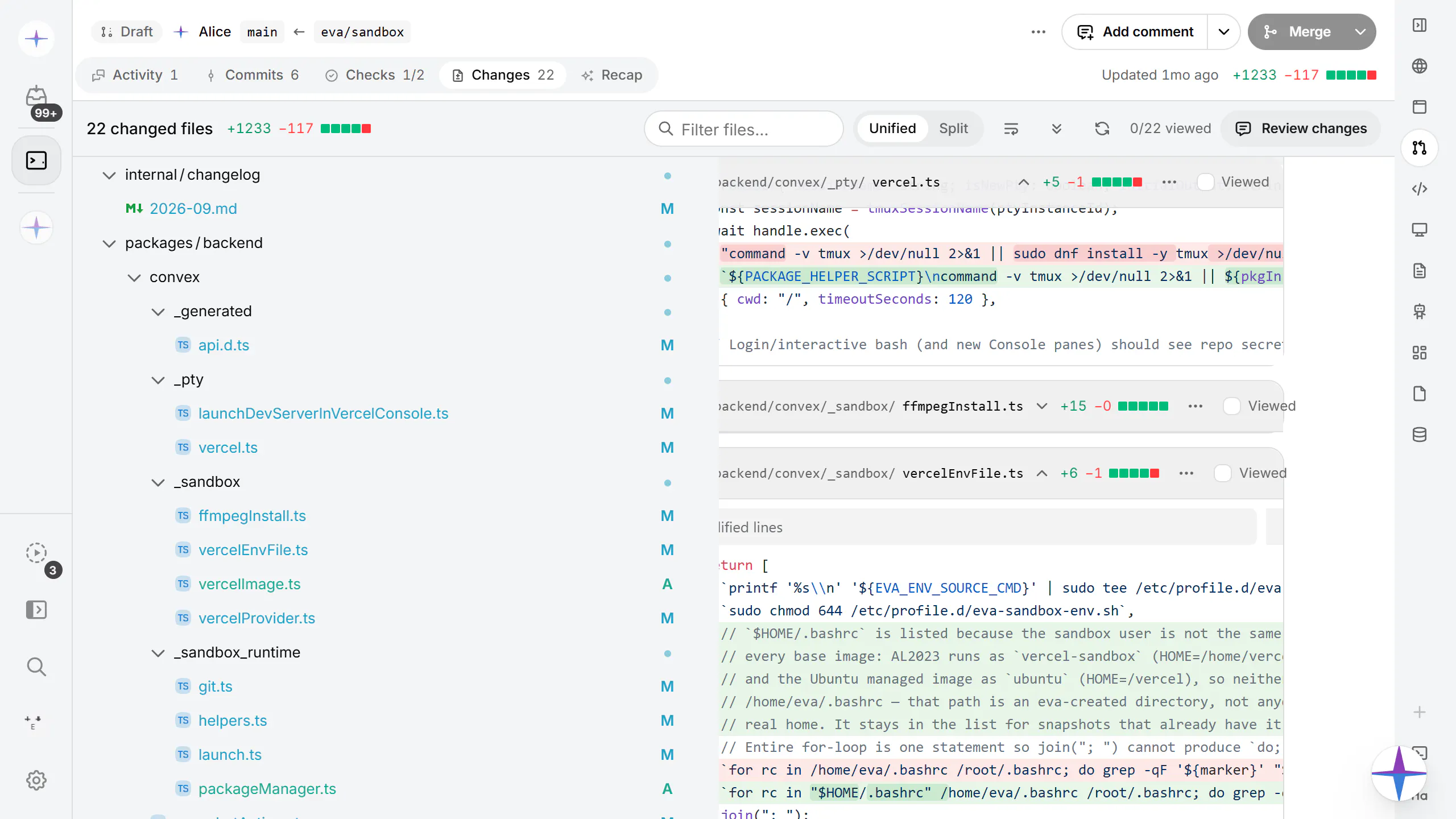The height and width of the screenshot is (819, 1456).
Task: Click the search magnifier in left sidebar
Action: [36, 667]
